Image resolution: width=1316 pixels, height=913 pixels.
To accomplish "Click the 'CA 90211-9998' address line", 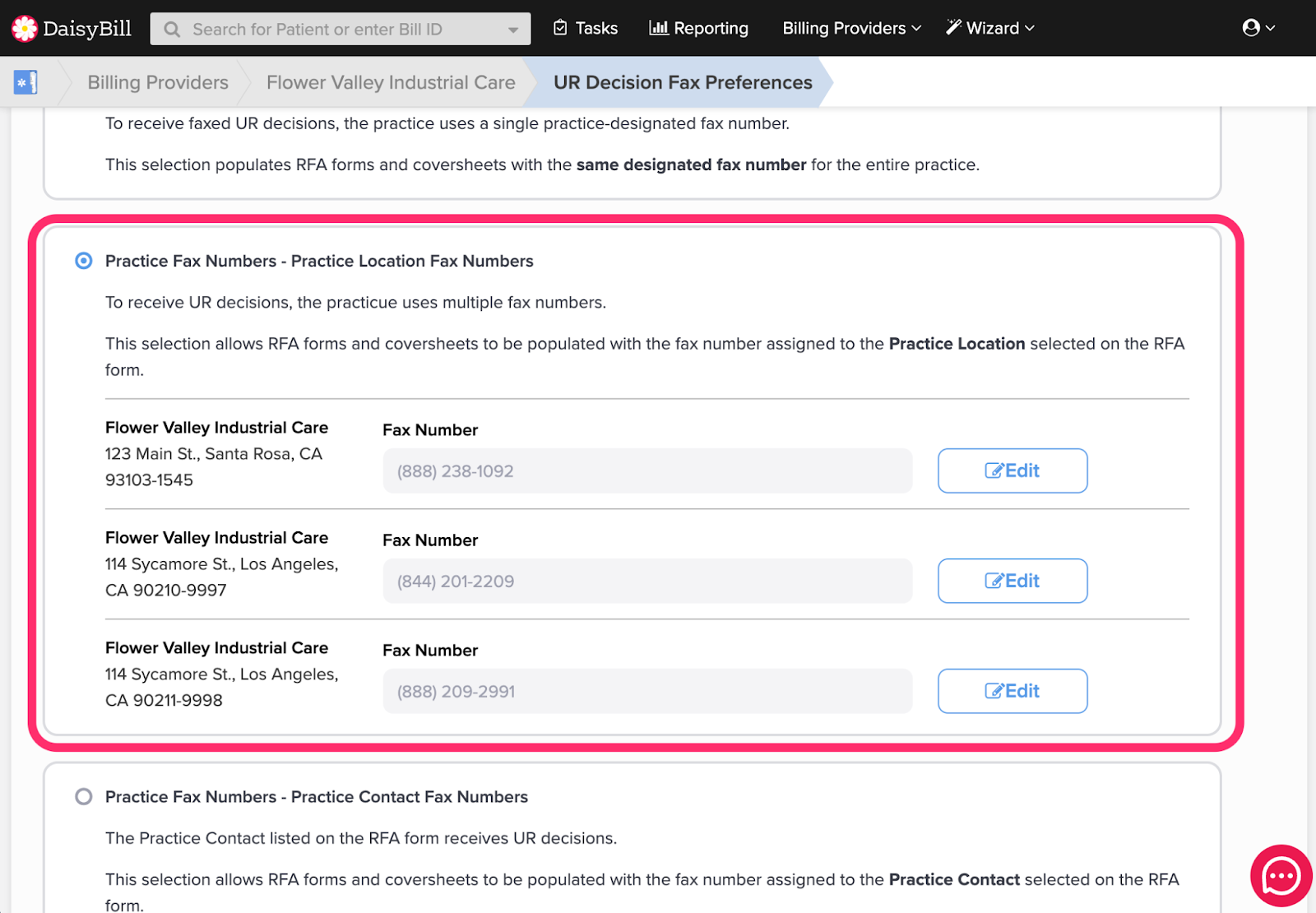I will [x=164, y=700].
